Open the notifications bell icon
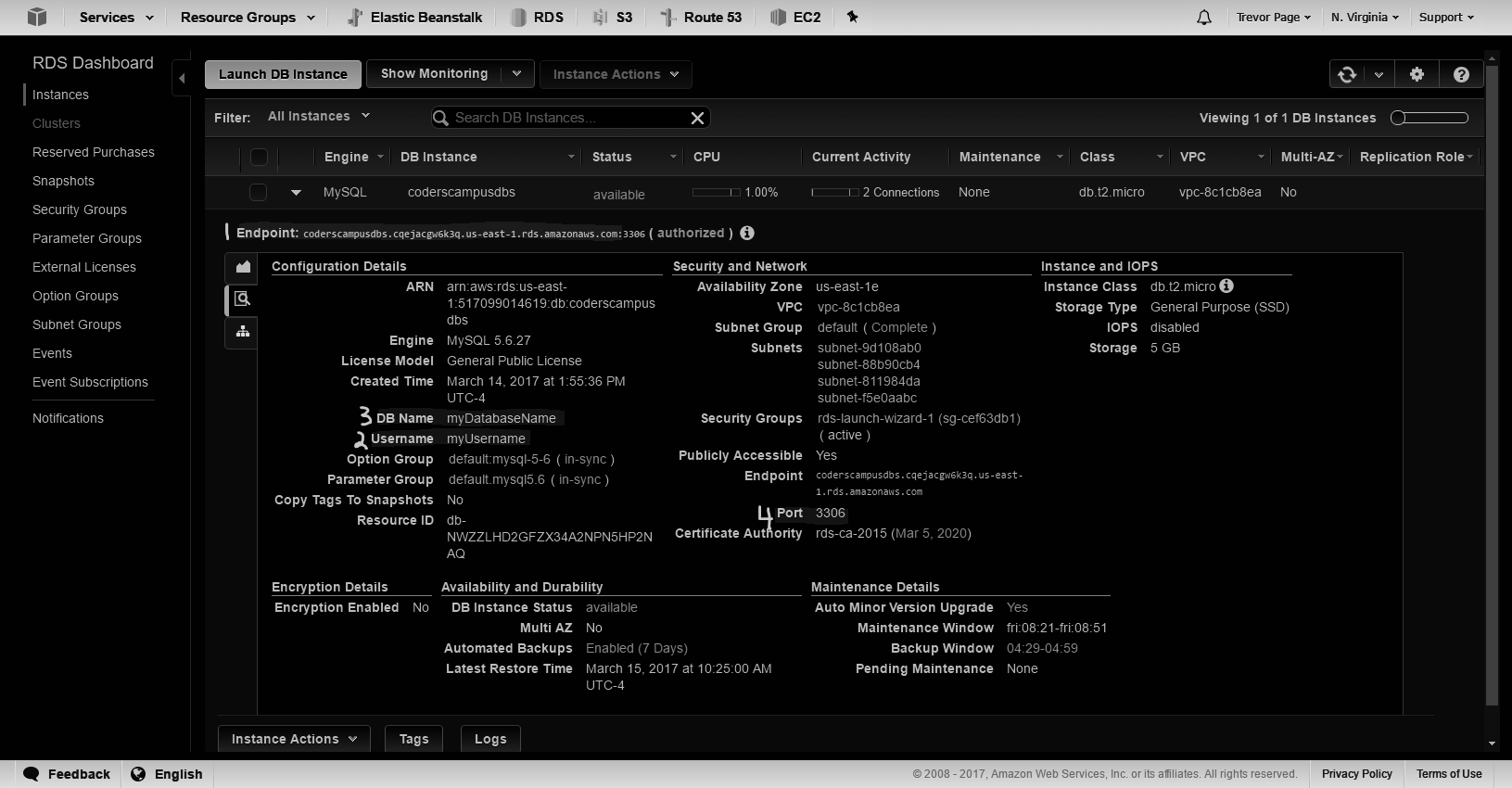This screenshot has width=1512, height=788. click(1204, 17)
